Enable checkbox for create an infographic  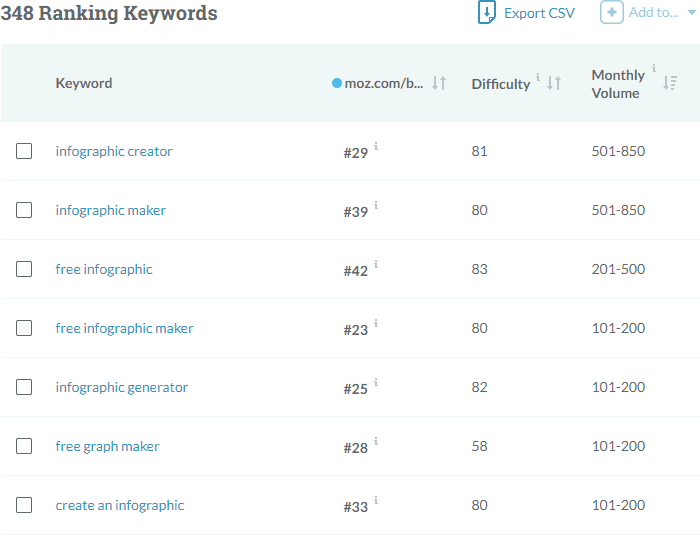coord(24,505)
